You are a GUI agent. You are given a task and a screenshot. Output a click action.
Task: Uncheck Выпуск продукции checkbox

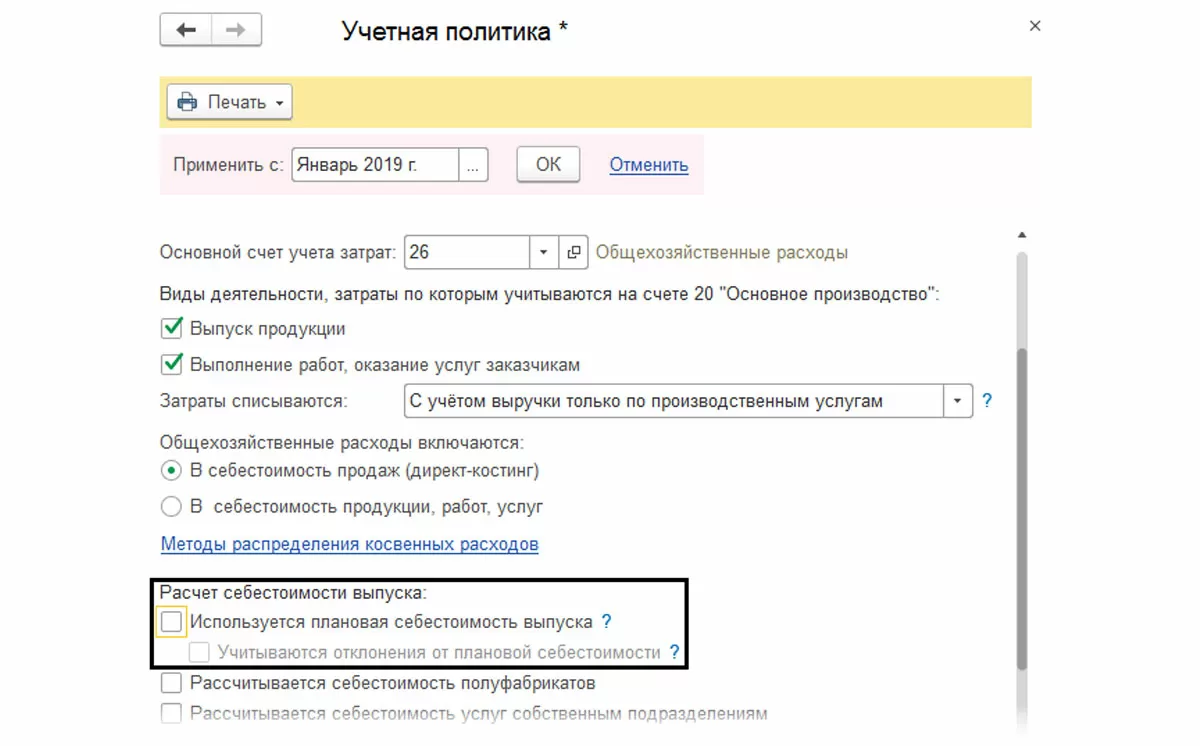[x=172, y=329]
